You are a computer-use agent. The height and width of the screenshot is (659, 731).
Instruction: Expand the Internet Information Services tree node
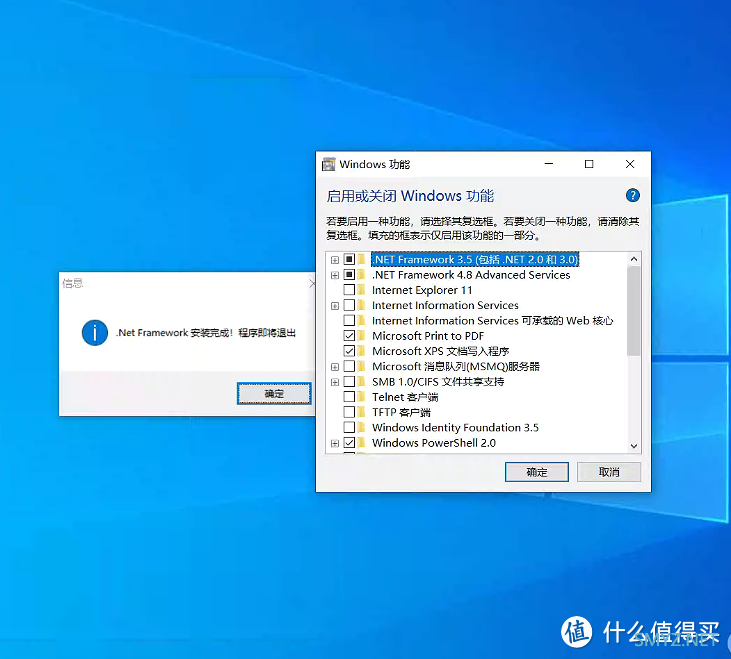tap(335, 306)
